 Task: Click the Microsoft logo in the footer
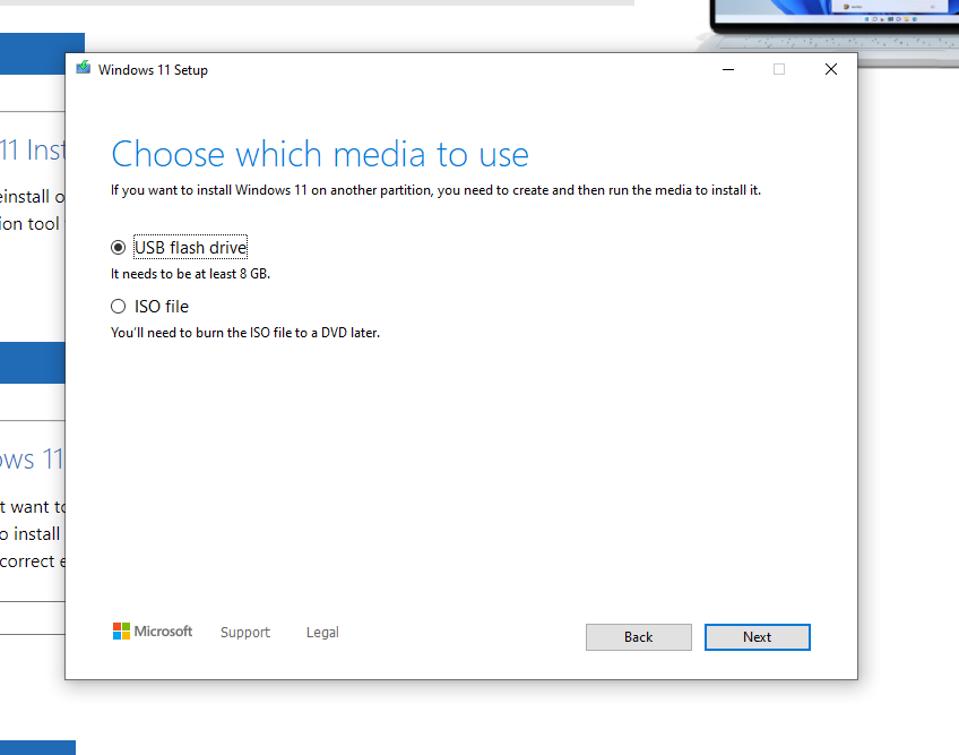click(152, 631)
